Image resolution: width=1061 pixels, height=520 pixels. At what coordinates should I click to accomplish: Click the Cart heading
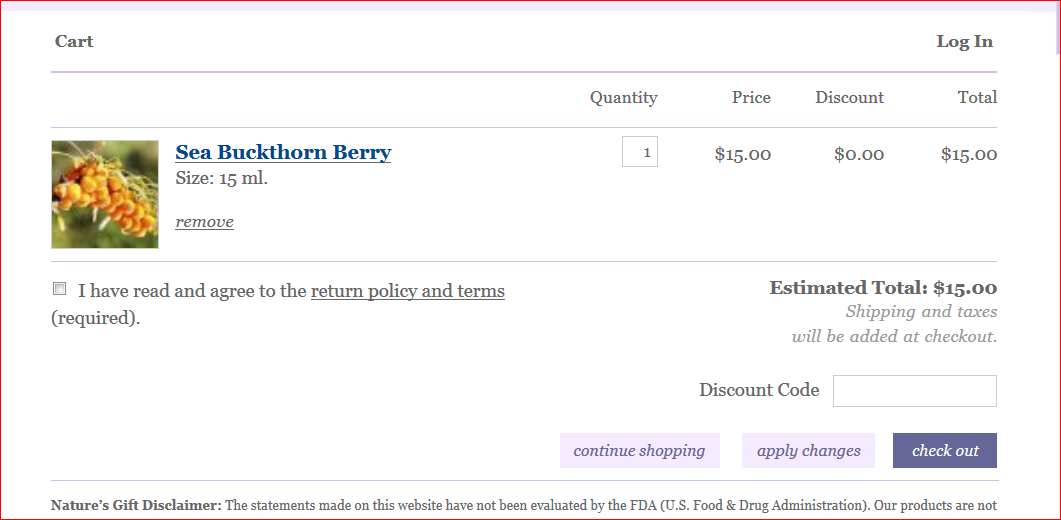(74, 41)
